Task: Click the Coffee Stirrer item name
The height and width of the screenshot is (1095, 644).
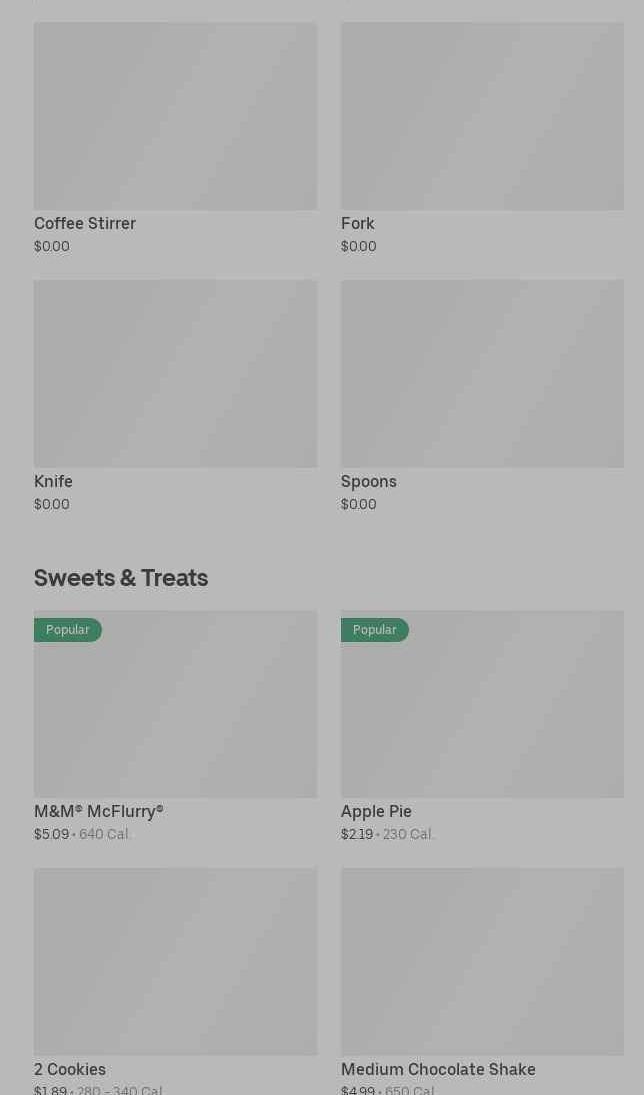Action: click(x=85, y=223)
